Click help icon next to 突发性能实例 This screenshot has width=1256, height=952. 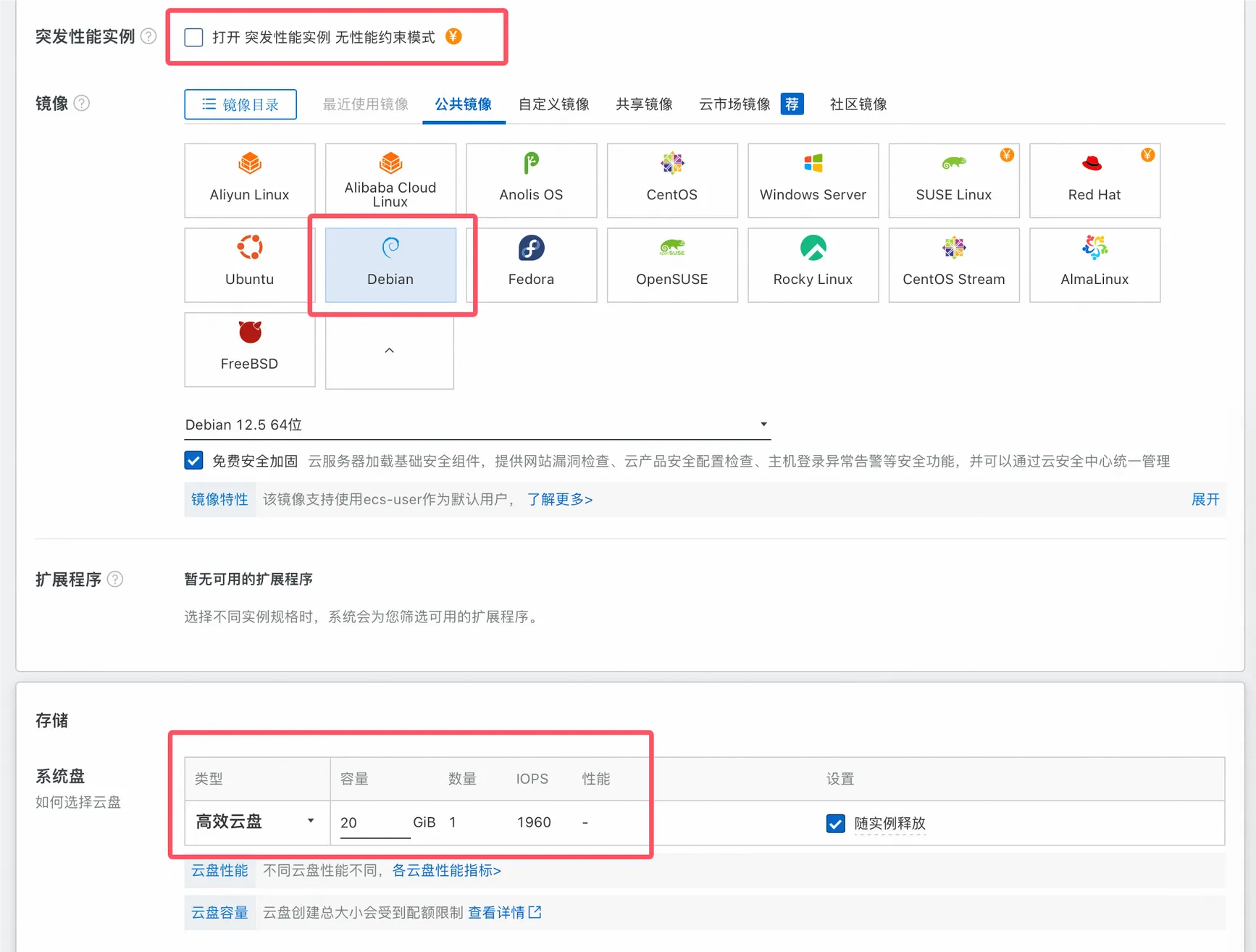click(148, 36)
